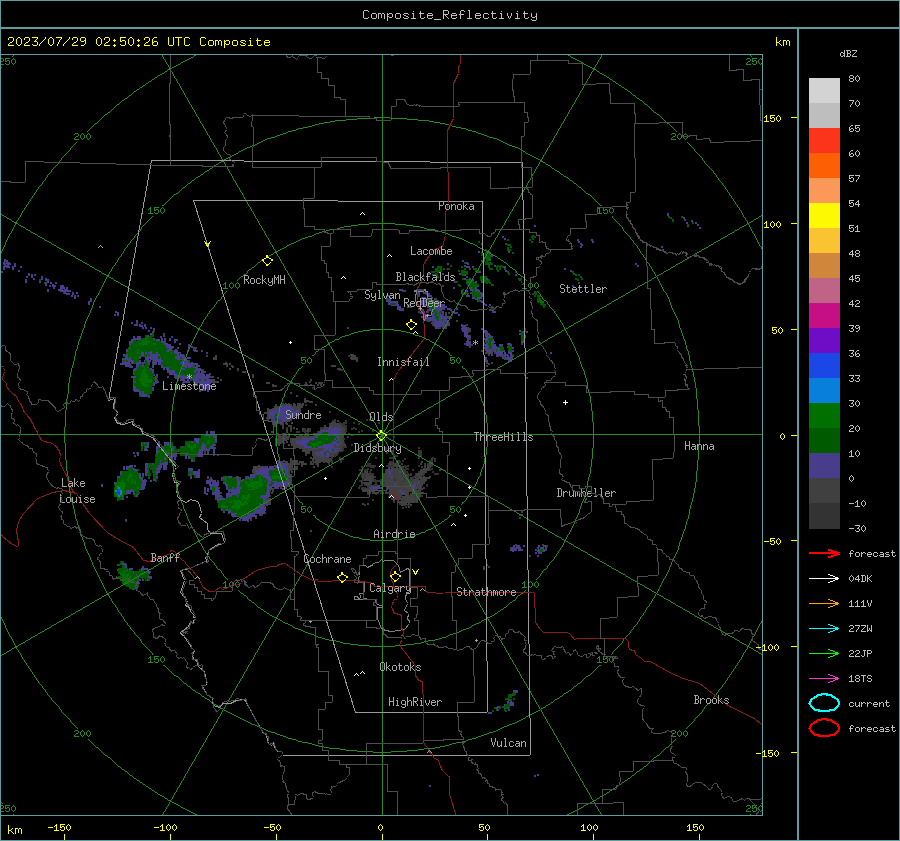Click the yellow radar site diamond at Olds

point(381,436)
